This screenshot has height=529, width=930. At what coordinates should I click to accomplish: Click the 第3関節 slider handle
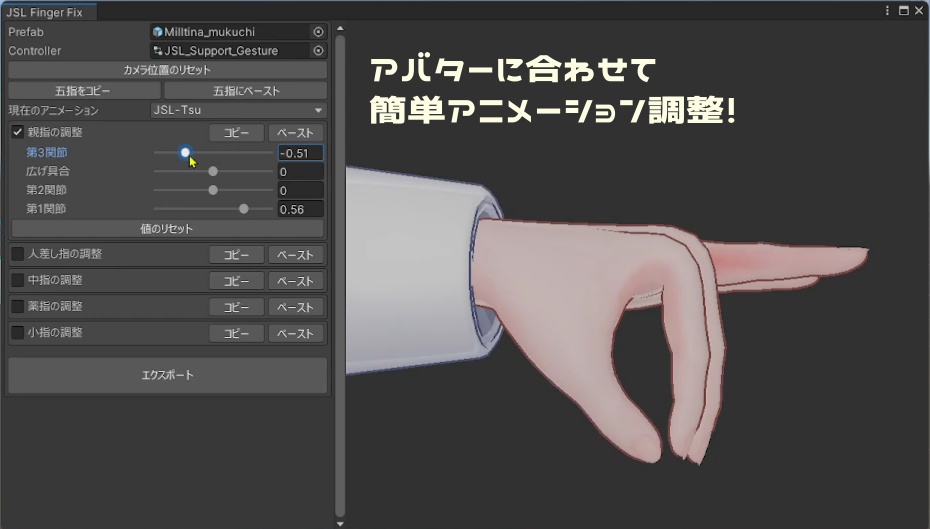tap(185, 152)
